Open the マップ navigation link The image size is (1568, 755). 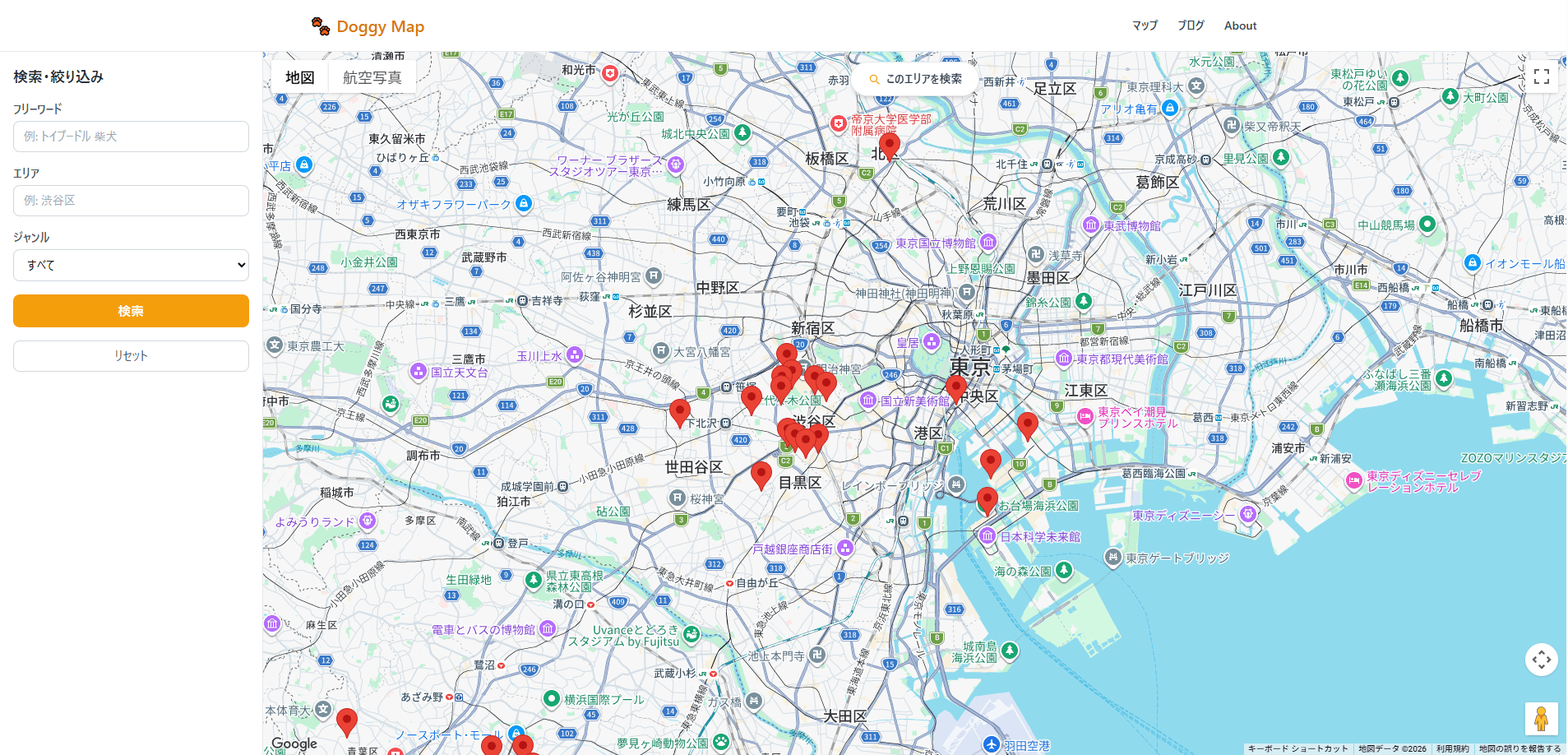click(x=1145, y=25)
